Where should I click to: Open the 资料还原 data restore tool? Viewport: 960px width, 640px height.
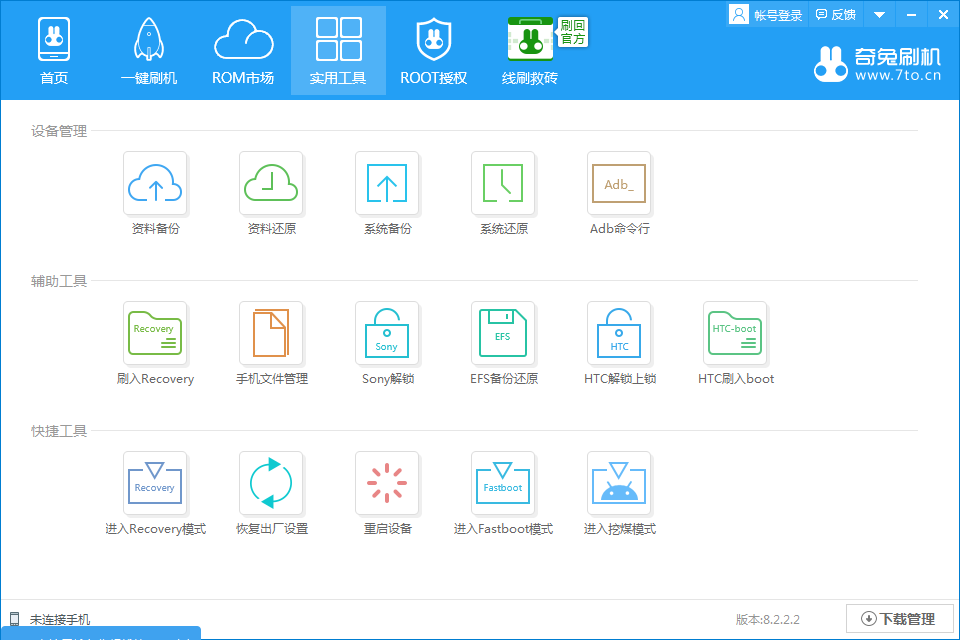click(x=271, y=183)
